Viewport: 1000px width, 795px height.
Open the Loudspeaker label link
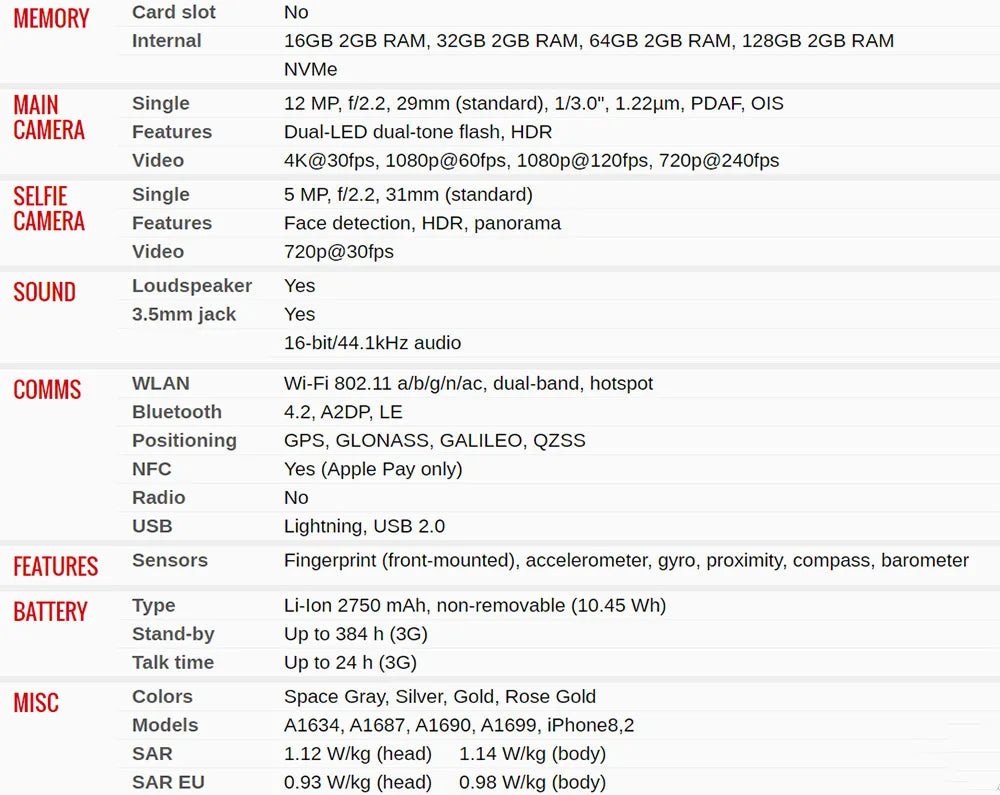(x=192, y=286)
